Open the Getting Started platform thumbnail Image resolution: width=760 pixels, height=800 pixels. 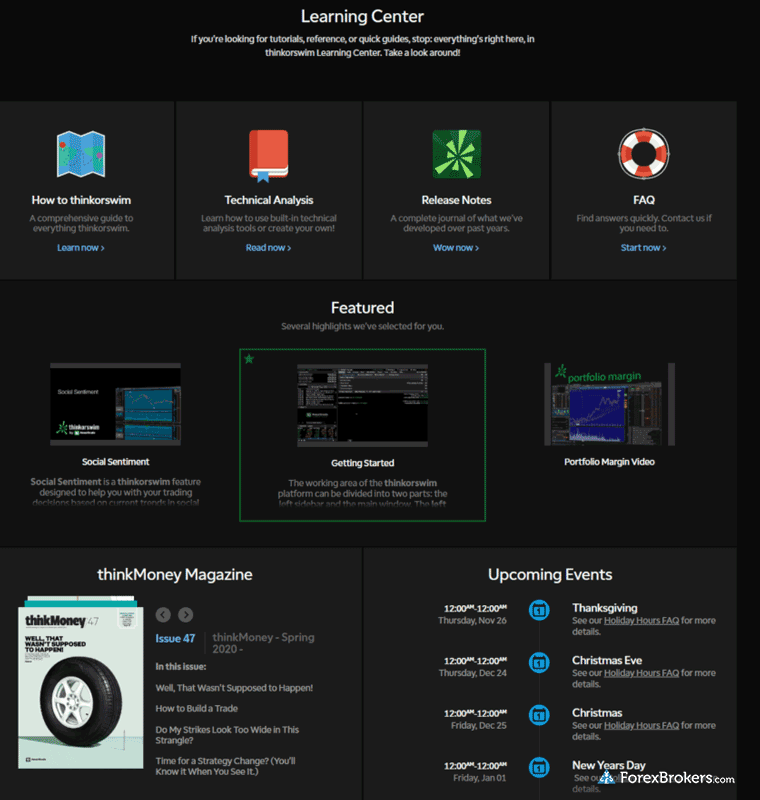[362, 406]
